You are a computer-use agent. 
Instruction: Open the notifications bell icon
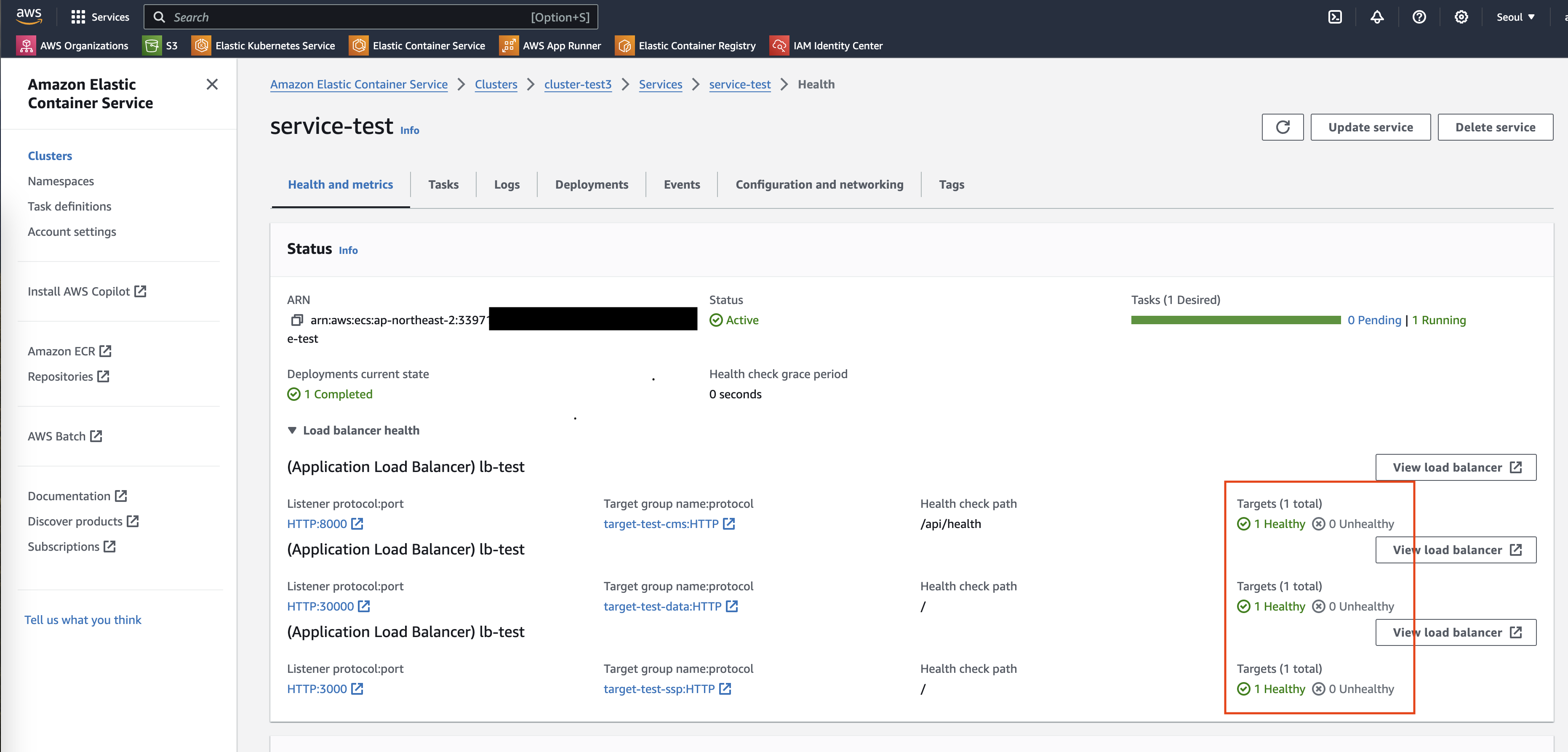click(1377, 17)
